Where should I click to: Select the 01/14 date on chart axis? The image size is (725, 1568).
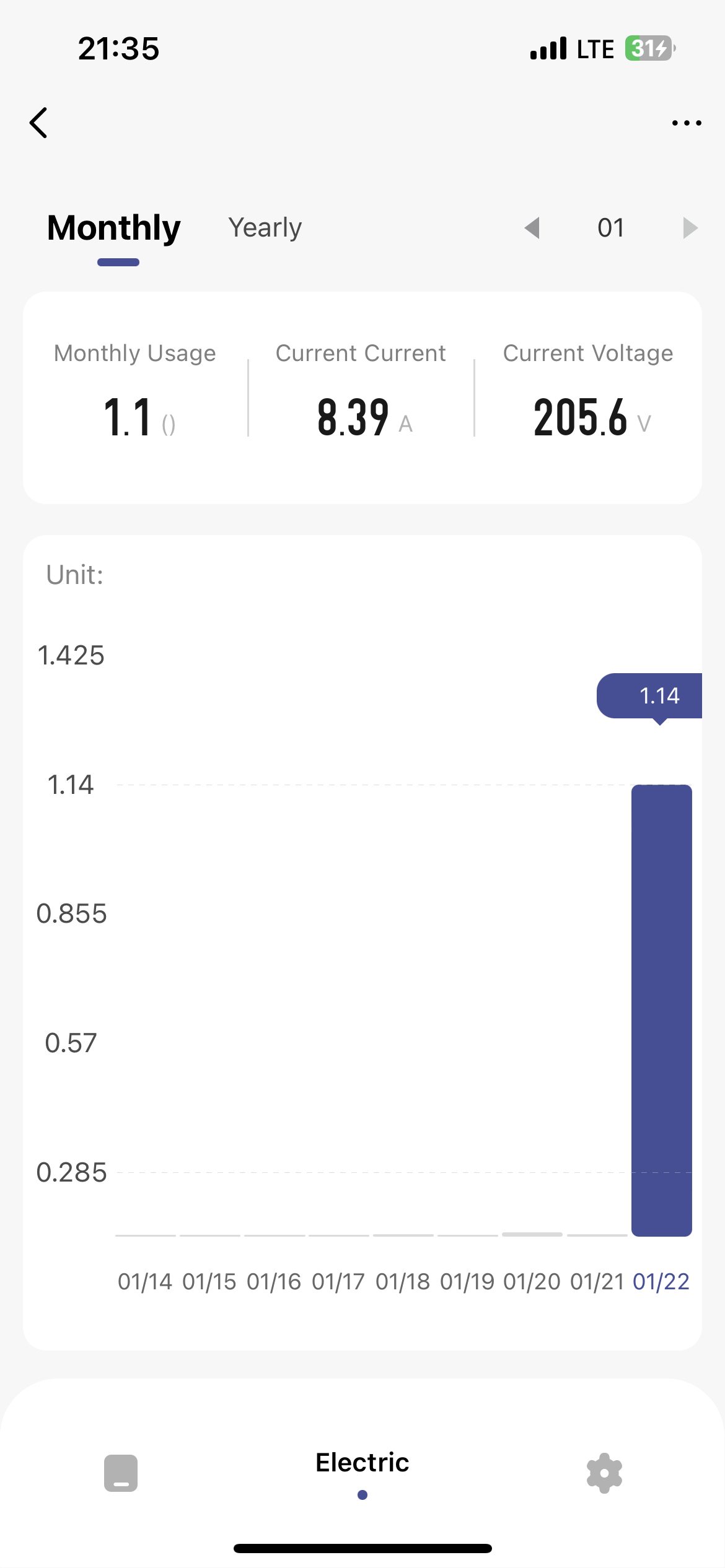tap(145, 1282)
